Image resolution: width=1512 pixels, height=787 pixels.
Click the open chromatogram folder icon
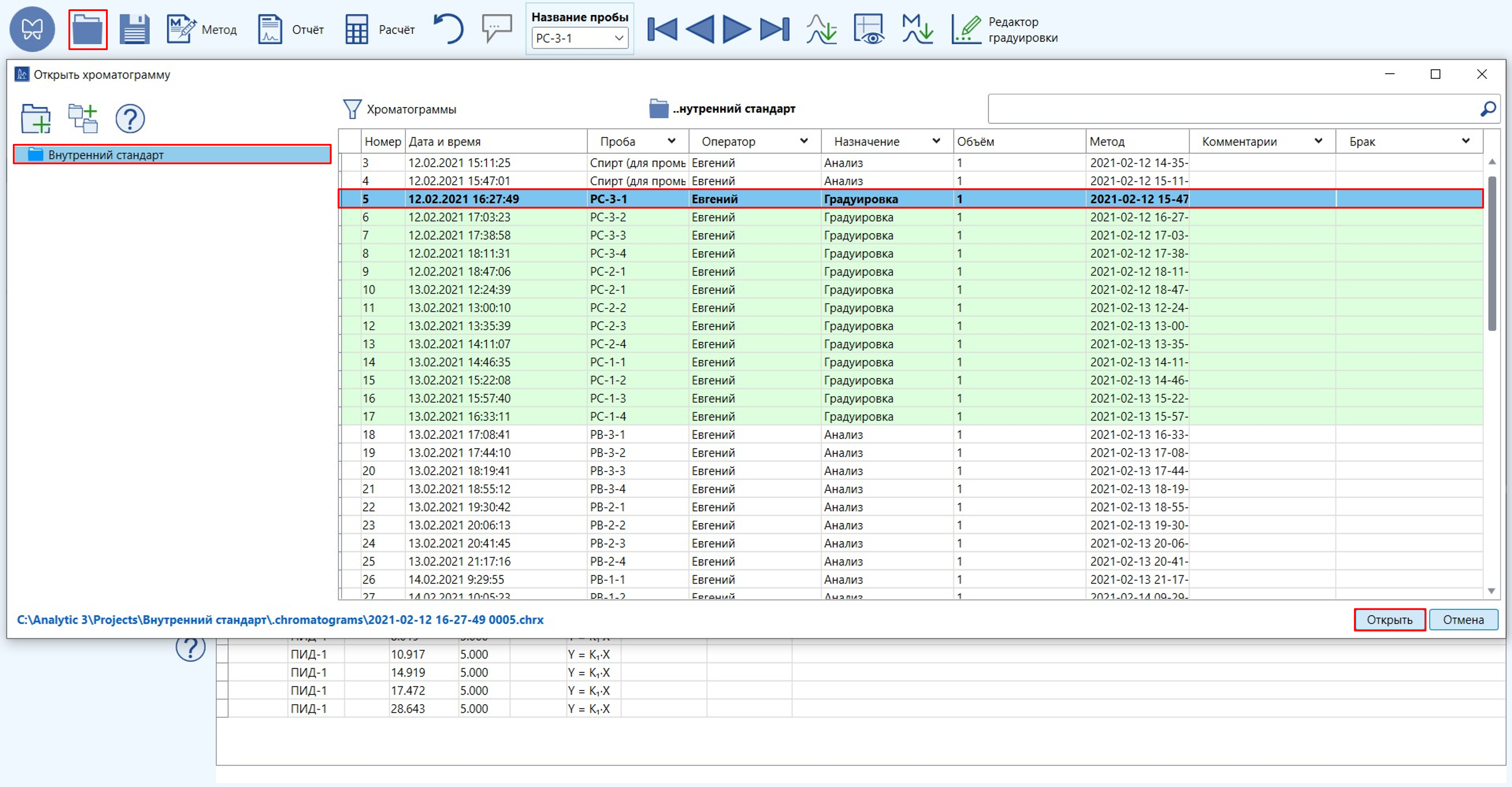point(87,29)
